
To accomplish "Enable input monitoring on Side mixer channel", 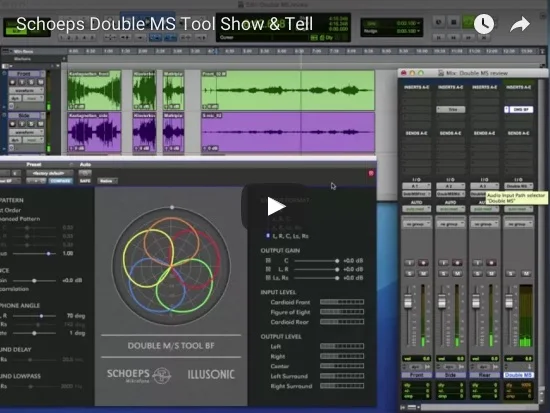I will click(x=443, y=262).
